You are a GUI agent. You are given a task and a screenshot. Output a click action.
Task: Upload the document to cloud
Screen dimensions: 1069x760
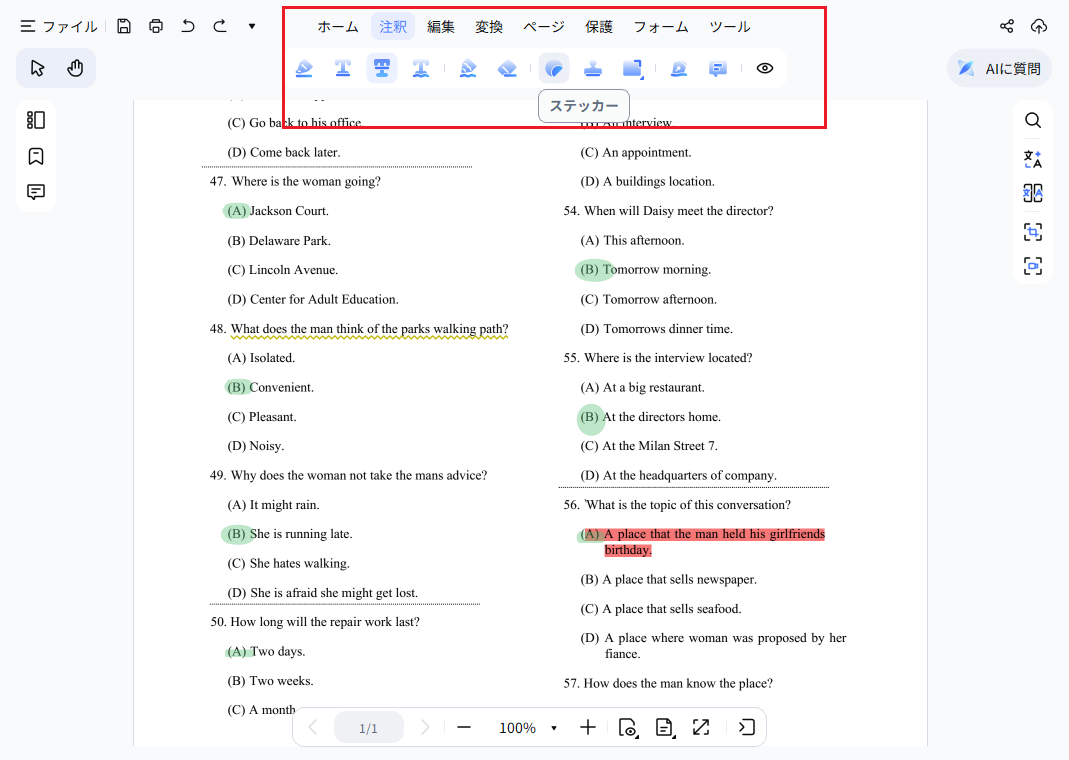pyautogui.click(x=1038, y=27)
